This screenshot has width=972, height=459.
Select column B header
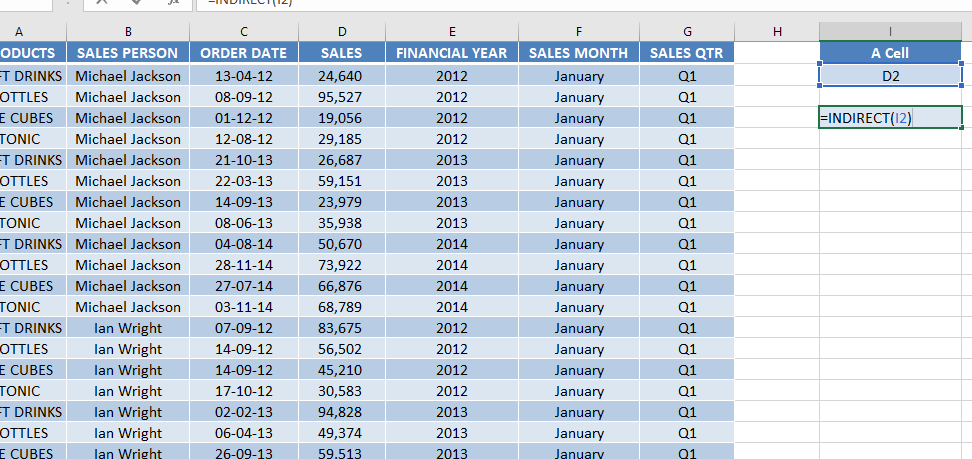coord(128,32)
